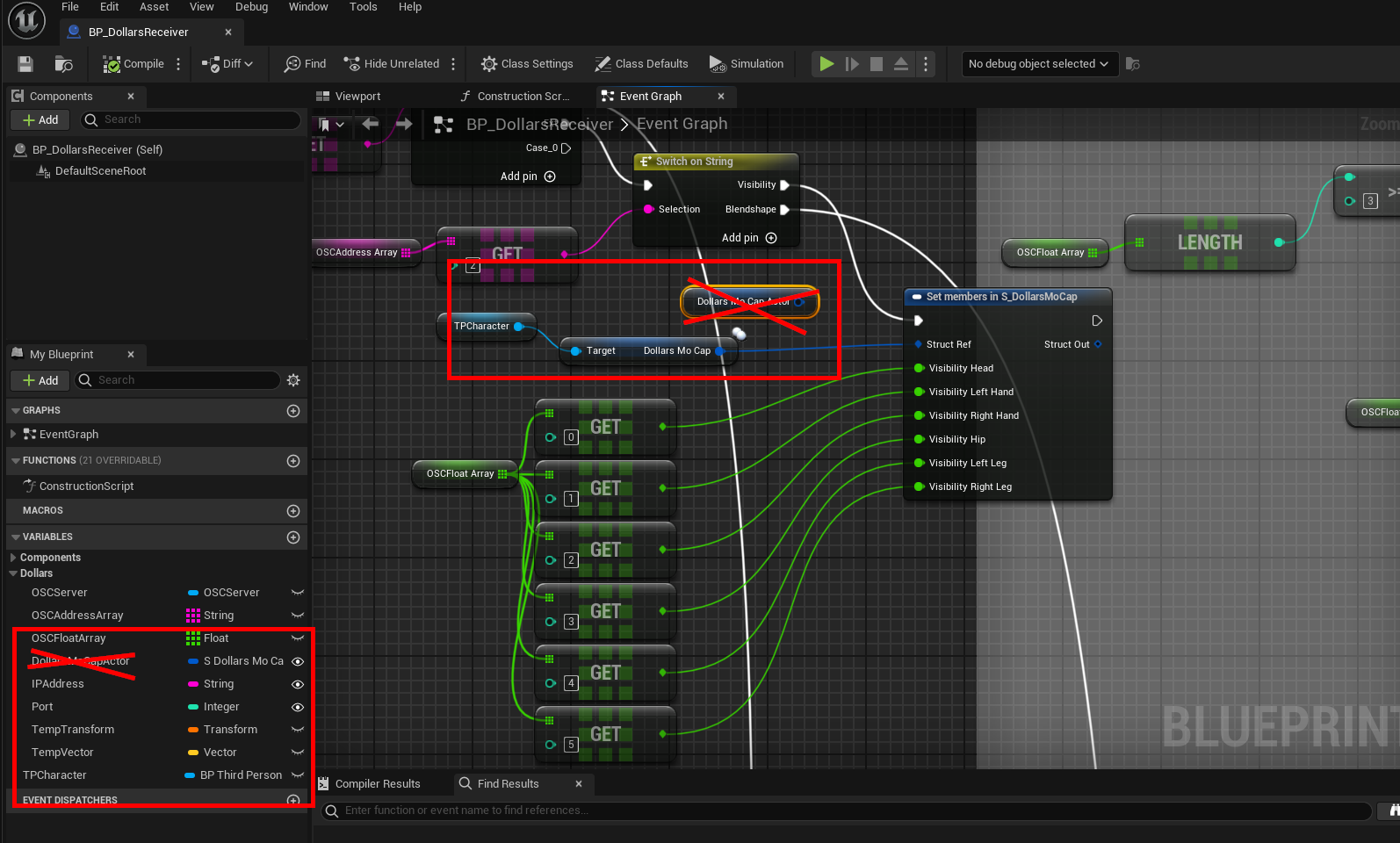Click the Save blueprint icon
This screenshot has width=1400, height=843.
tap(25, 64)
